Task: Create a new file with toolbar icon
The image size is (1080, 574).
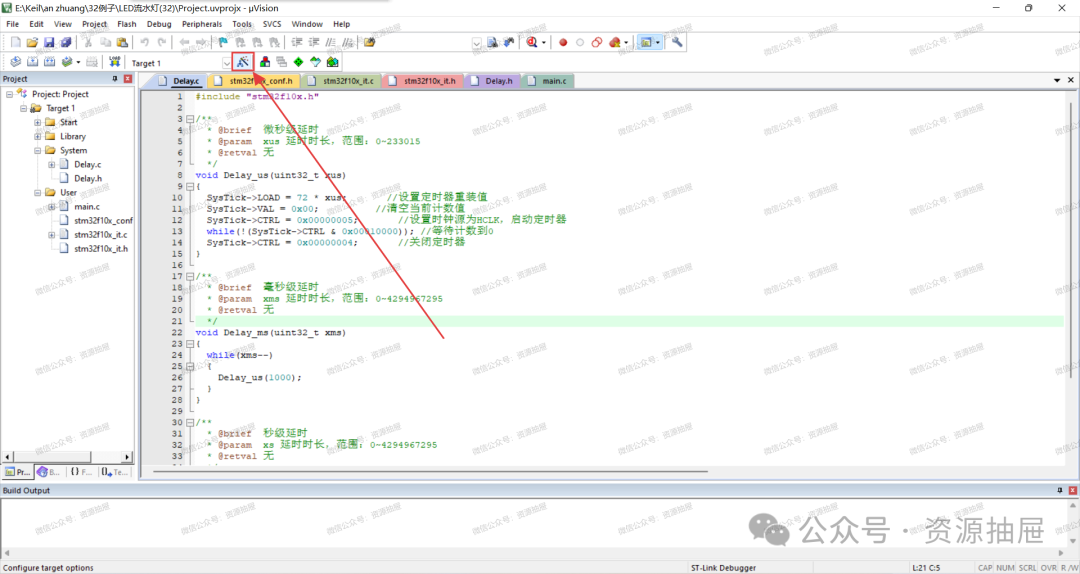Action: 16,42
